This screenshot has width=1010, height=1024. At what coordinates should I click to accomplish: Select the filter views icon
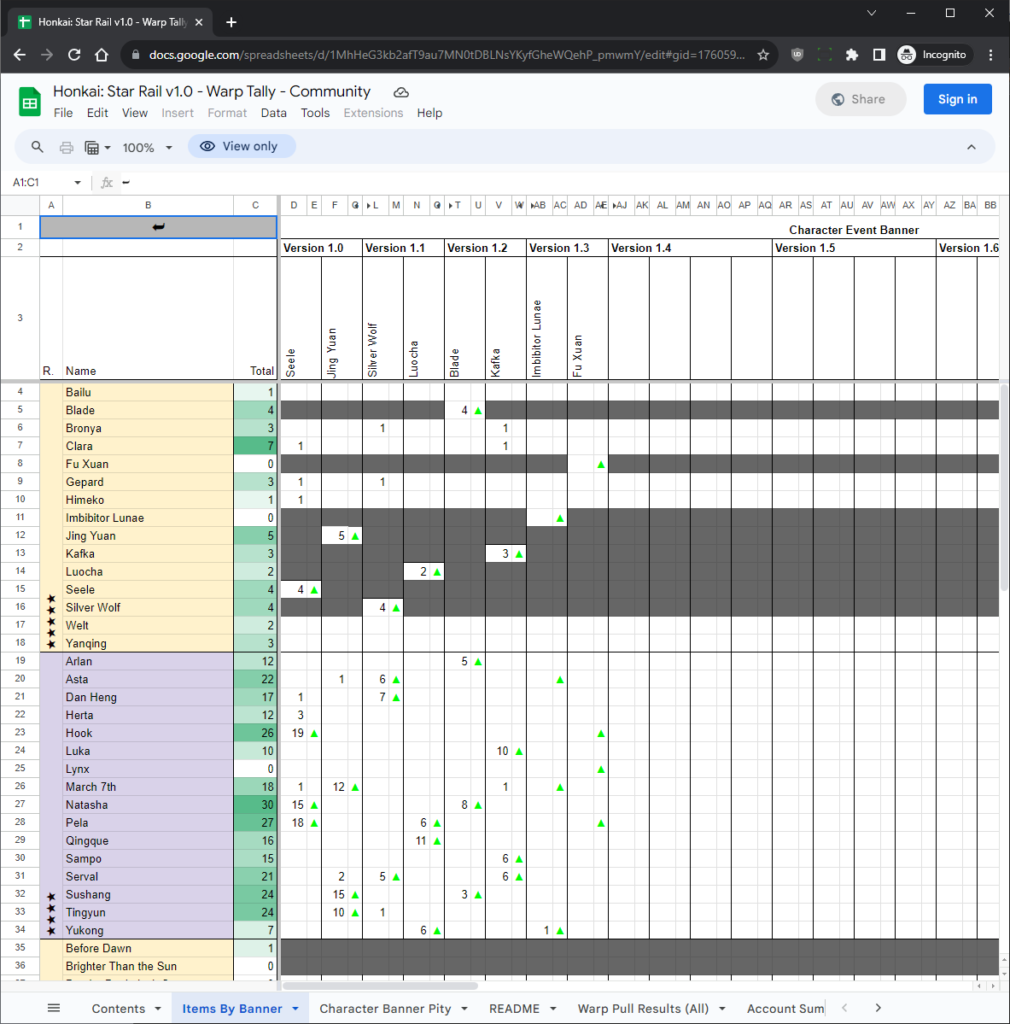pos(94,146)
